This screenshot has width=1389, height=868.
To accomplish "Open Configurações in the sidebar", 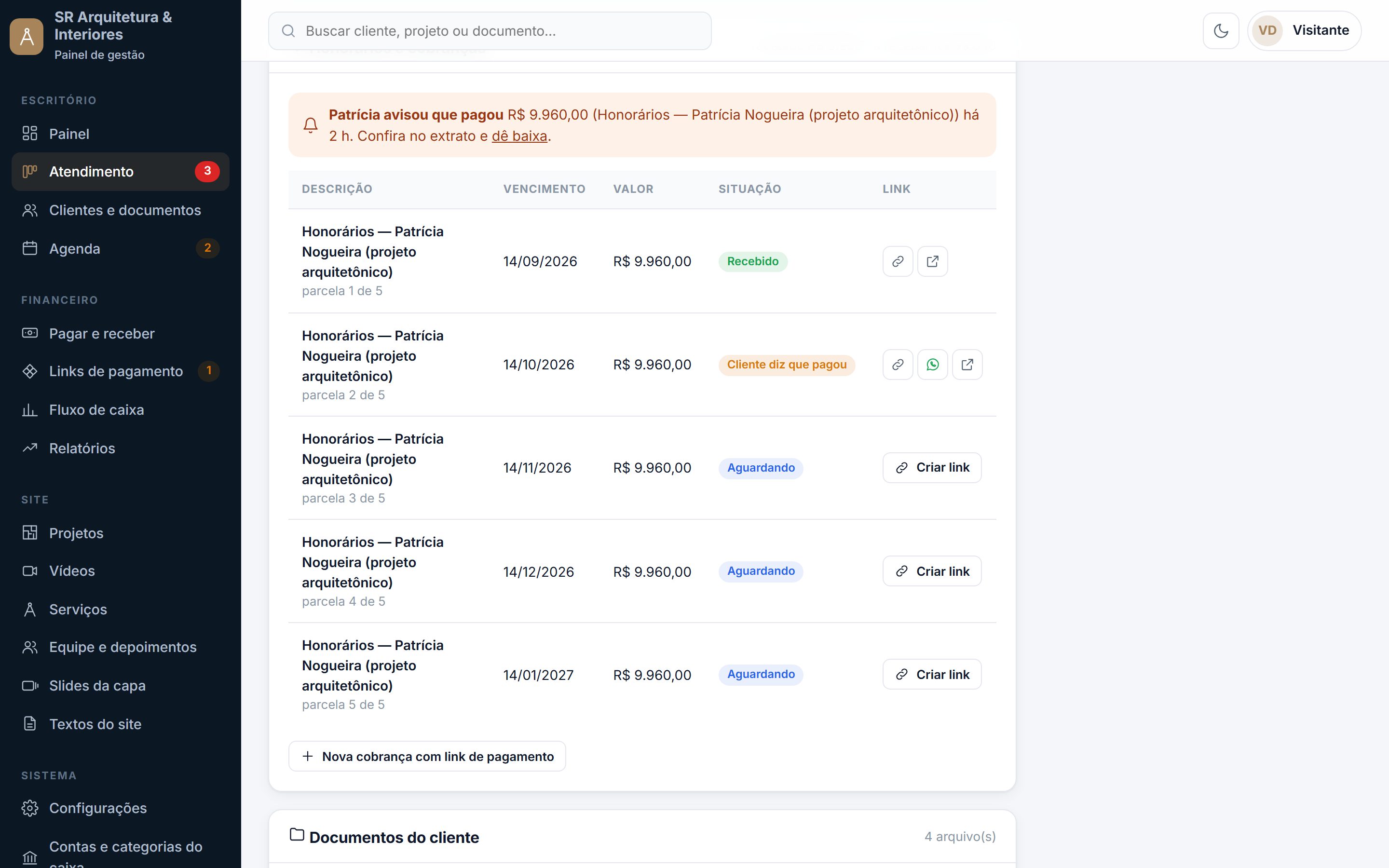I will coord(121,808).
